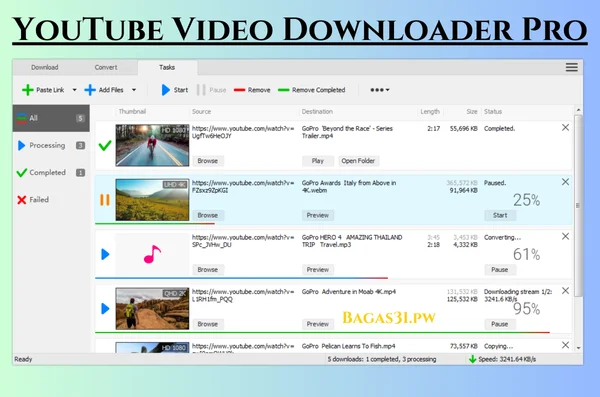Preview the AMAZING THAILAND mp3
Image resolution: width=600 pixels, height=397 pixels.
318,270
